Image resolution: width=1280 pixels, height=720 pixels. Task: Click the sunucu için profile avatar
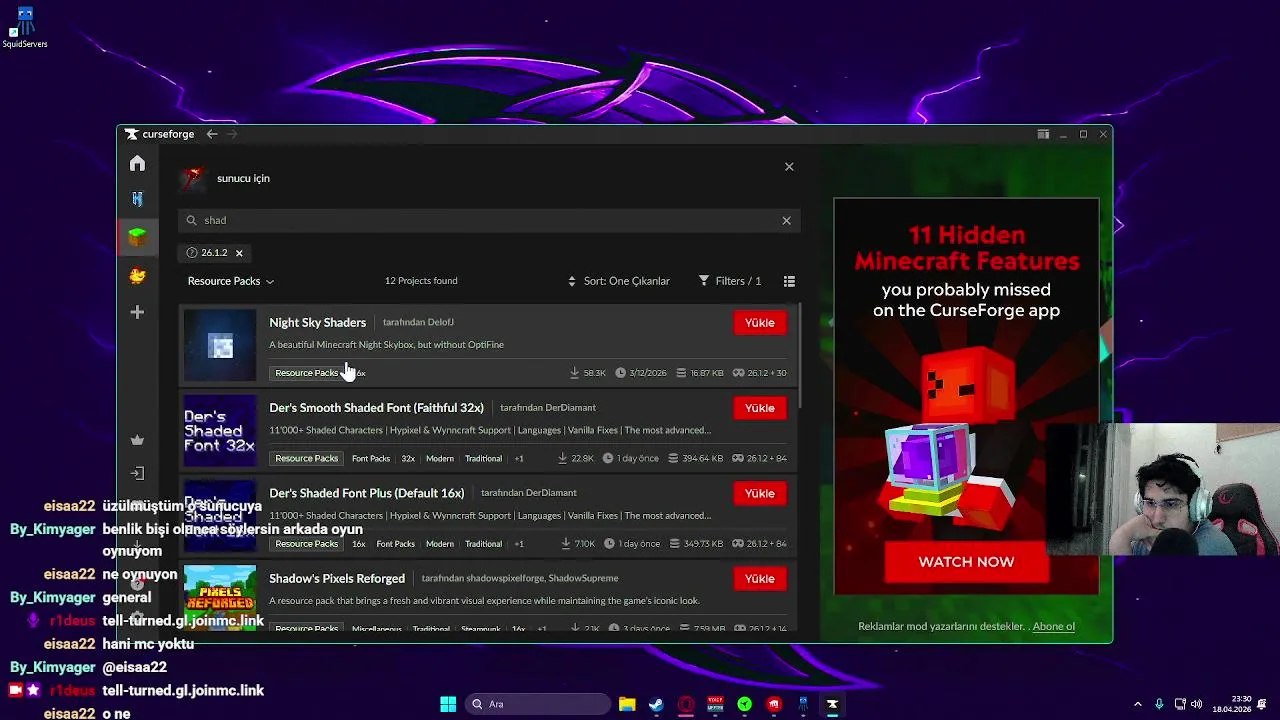pos(193,178)
